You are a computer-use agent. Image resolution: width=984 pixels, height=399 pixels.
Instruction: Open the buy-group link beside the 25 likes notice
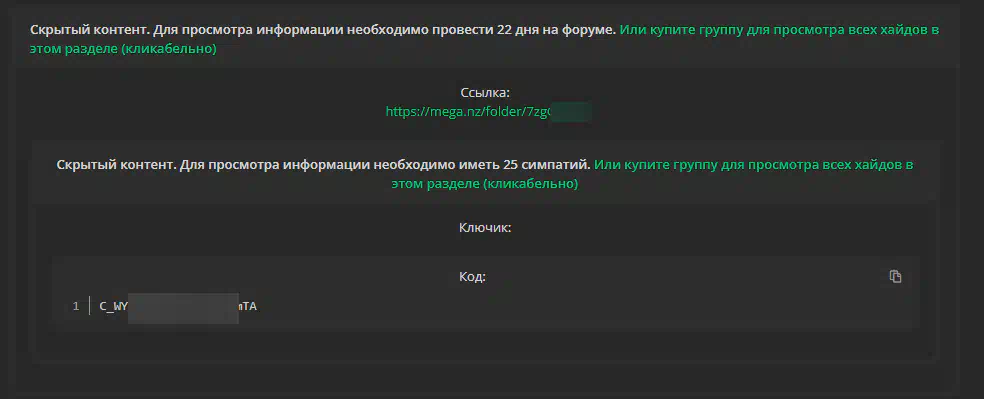pos(651,174)
